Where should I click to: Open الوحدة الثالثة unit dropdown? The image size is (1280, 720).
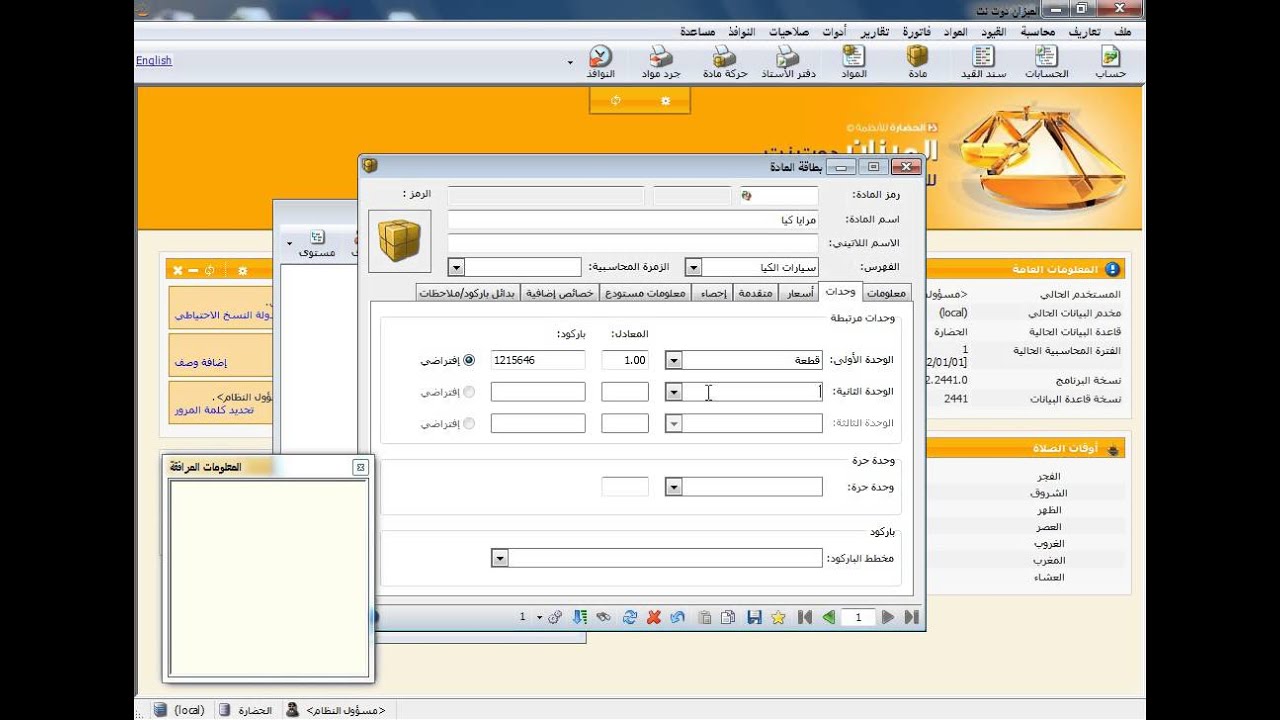pyautogui.click(x=674, y=425)
